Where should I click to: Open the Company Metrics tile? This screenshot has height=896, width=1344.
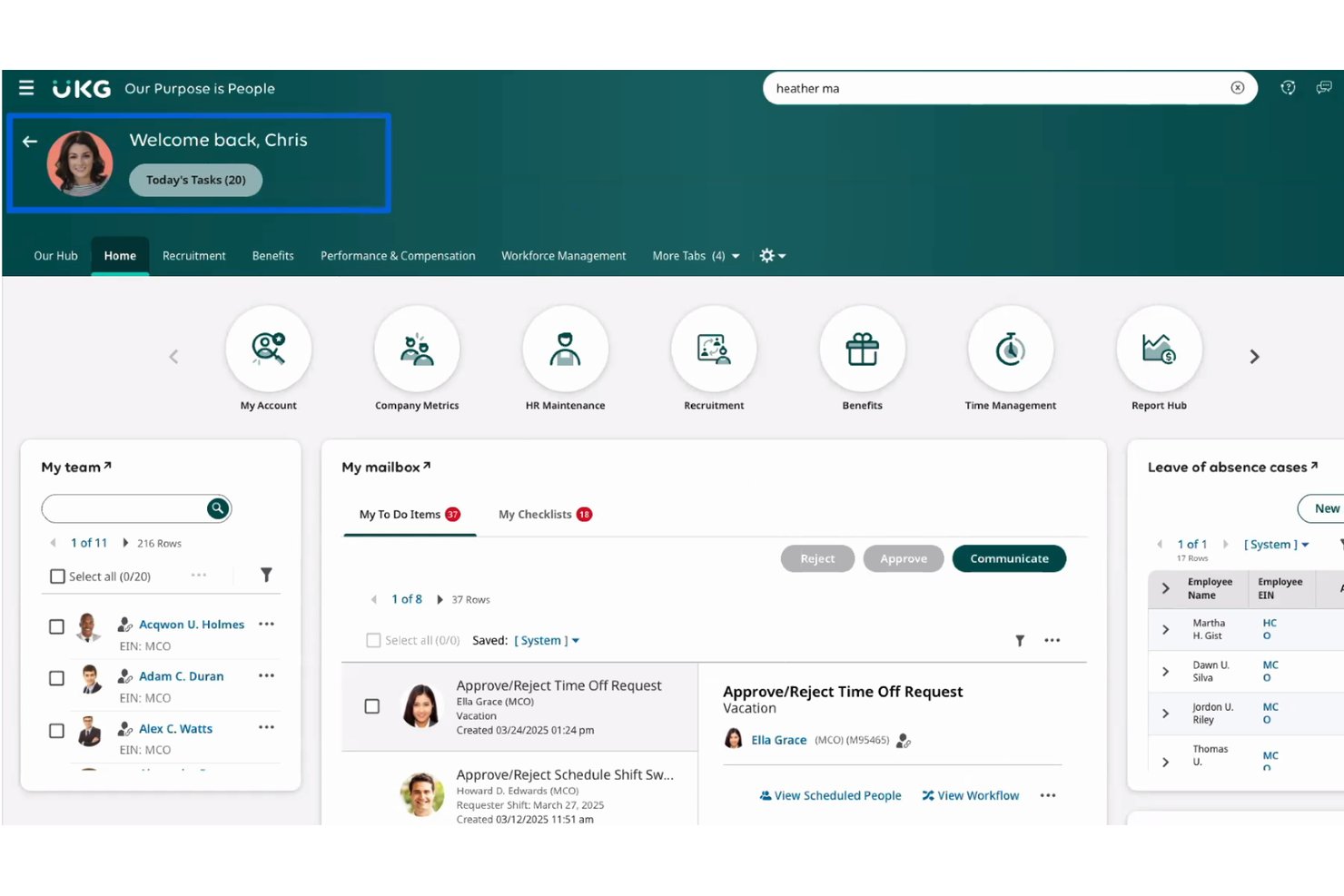click(417, 350)
